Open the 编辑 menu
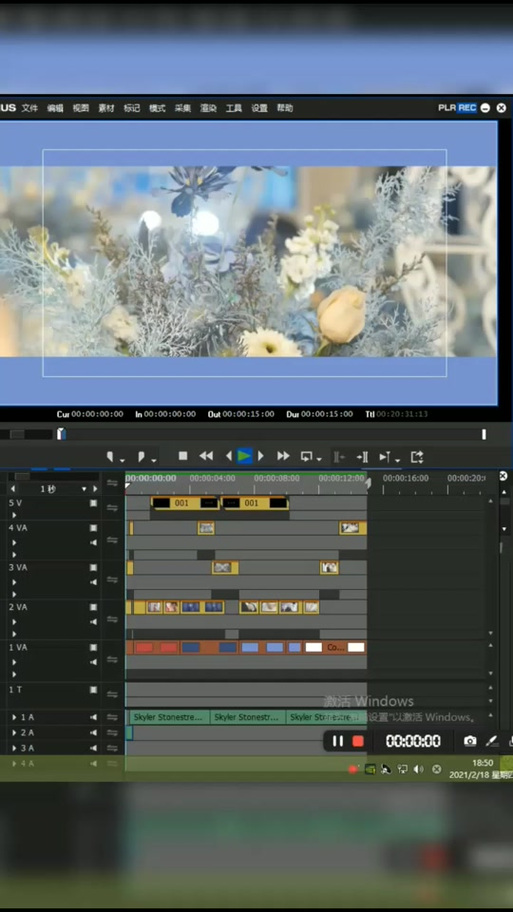513x912 pixels. pyautogui.click(x=55, y=108)
